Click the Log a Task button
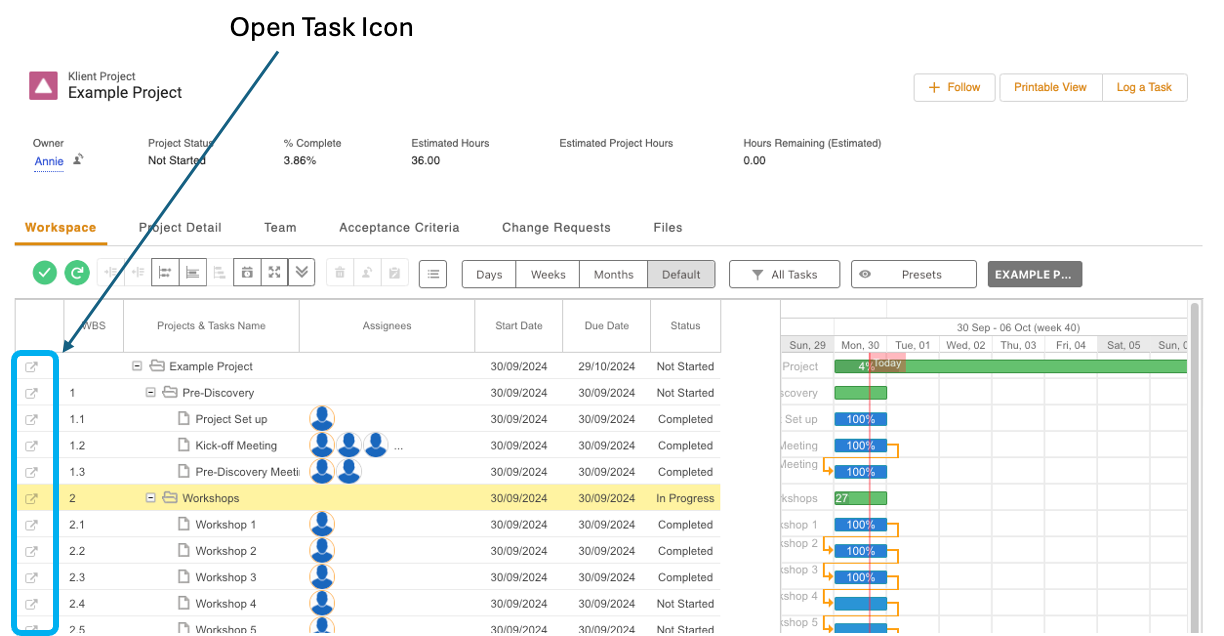This screenshot has width=1224, height=636. coord(1144,88)
